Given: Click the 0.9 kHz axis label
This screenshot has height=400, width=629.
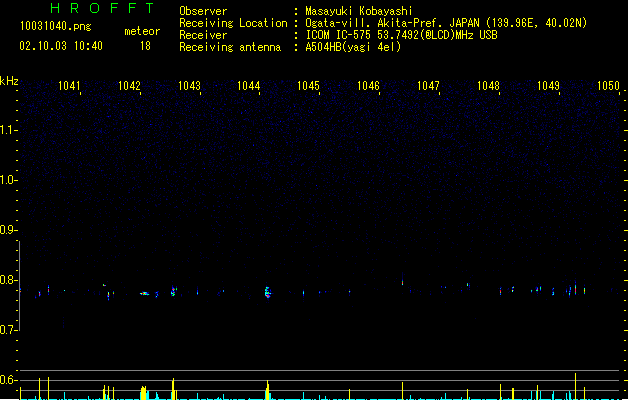Looking at the screenshot, I should point(8,230).
